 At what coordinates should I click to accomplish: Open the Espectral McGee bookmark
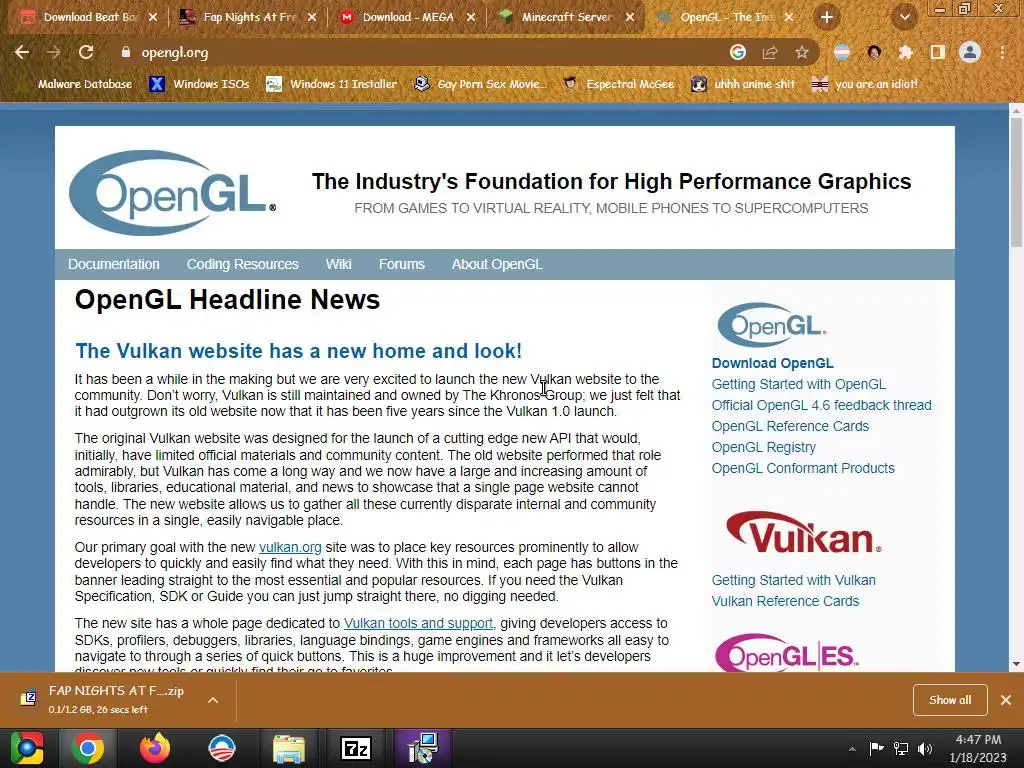point(618,84)
